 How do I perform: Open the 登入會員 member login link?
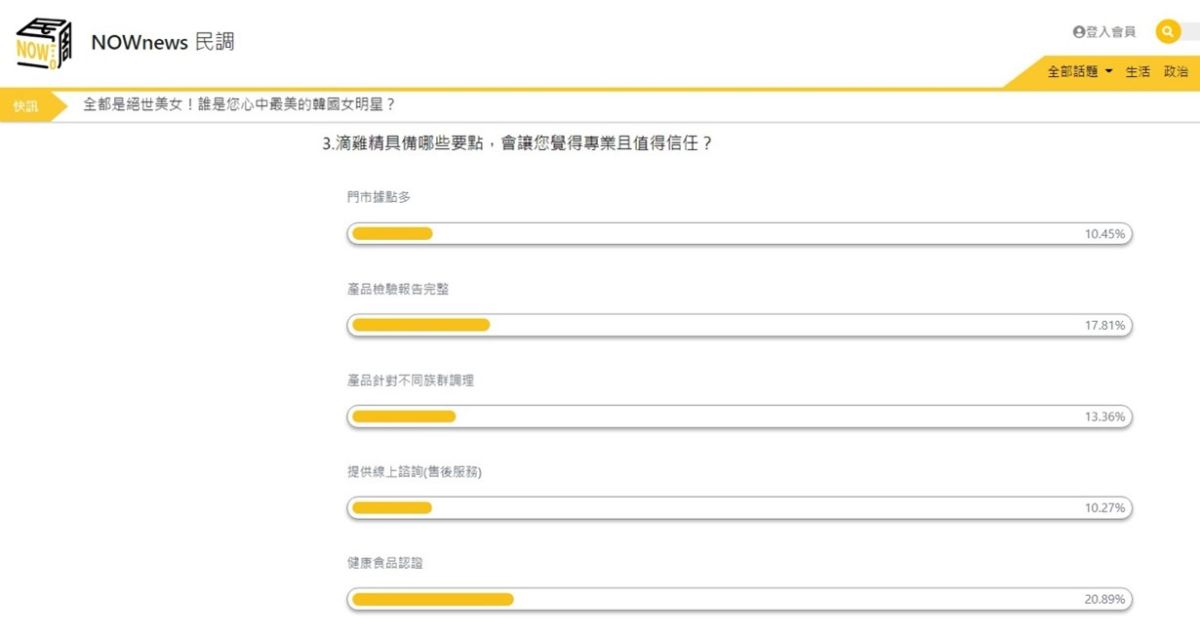pos(1104,32)
